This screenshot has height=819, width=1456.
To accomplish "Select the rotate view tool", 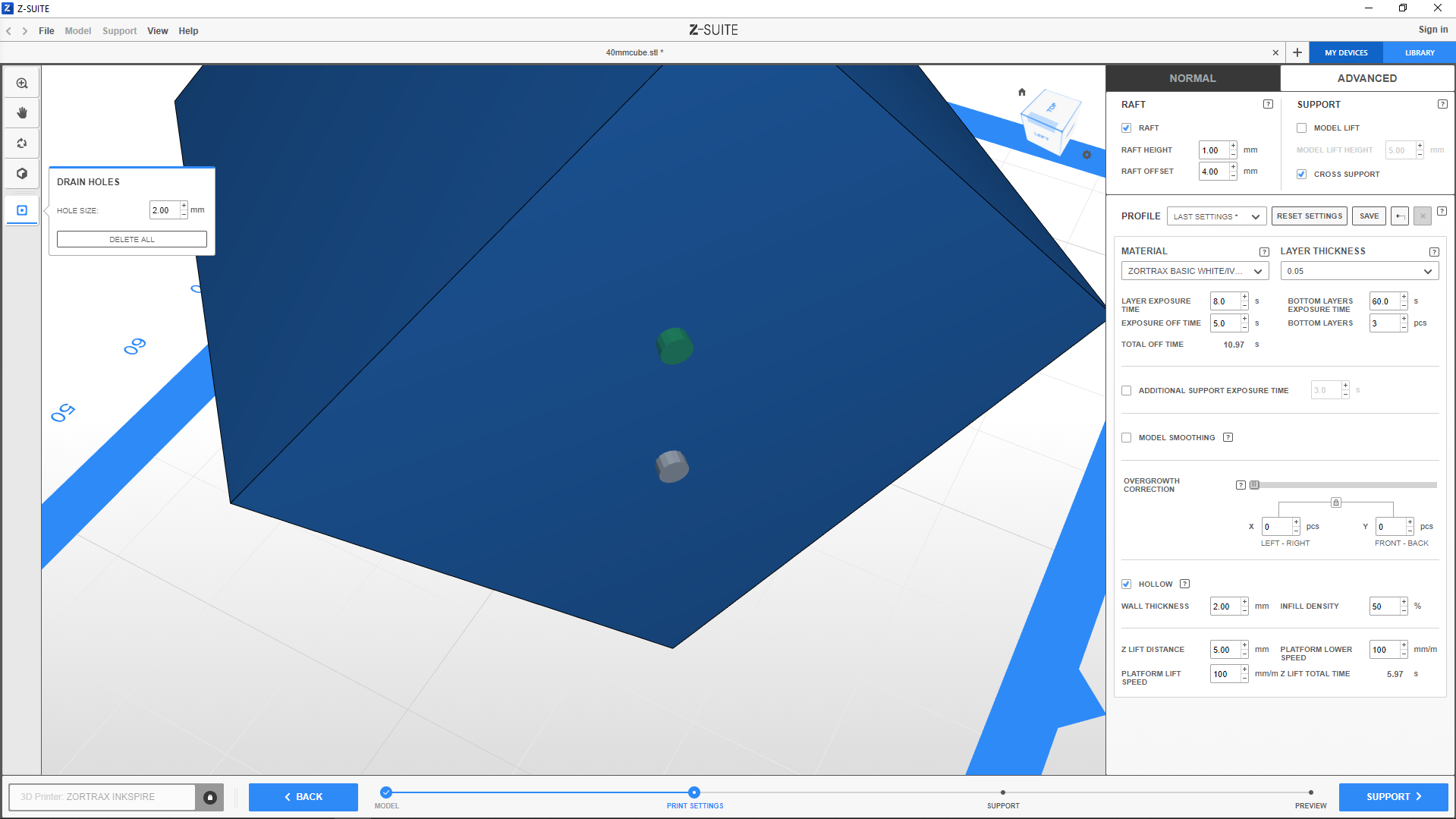I will [22, 143].
